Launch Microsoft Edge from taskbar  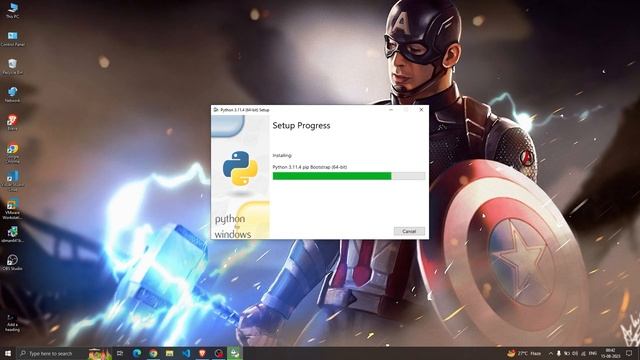[x=137, y=353]
